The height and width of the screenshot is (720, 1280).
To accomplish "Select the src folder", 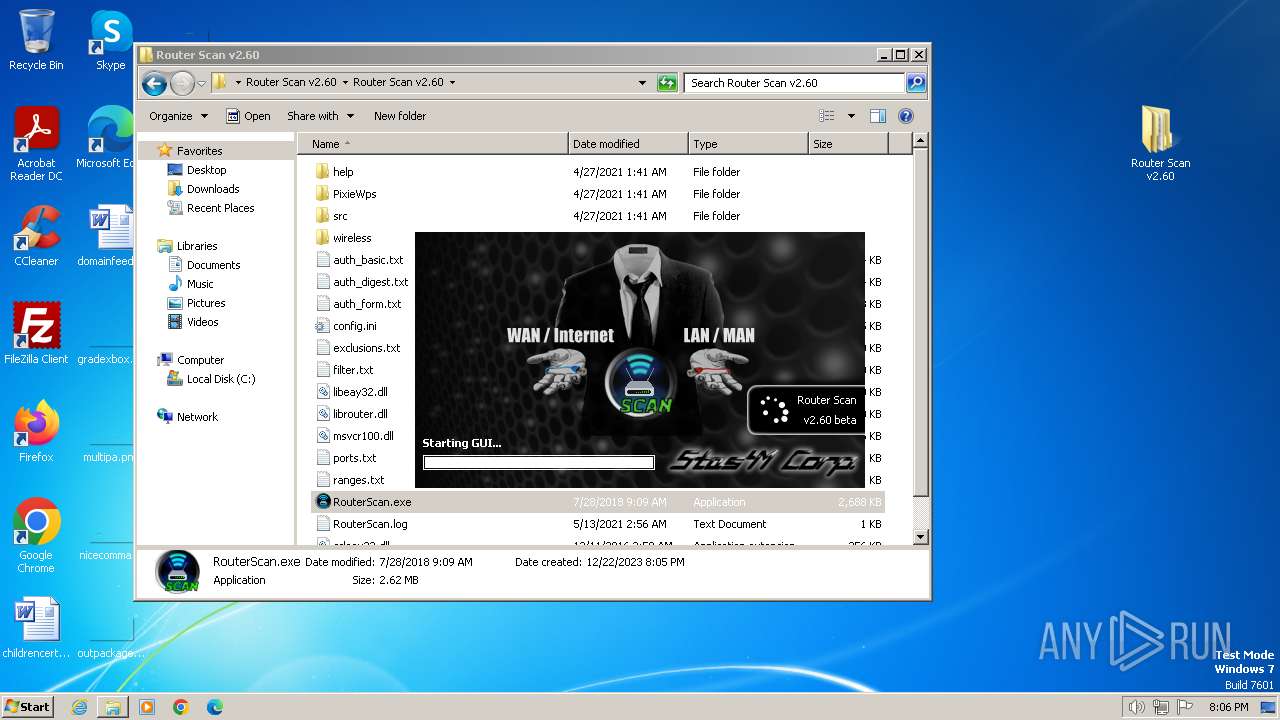I will 331,216.
